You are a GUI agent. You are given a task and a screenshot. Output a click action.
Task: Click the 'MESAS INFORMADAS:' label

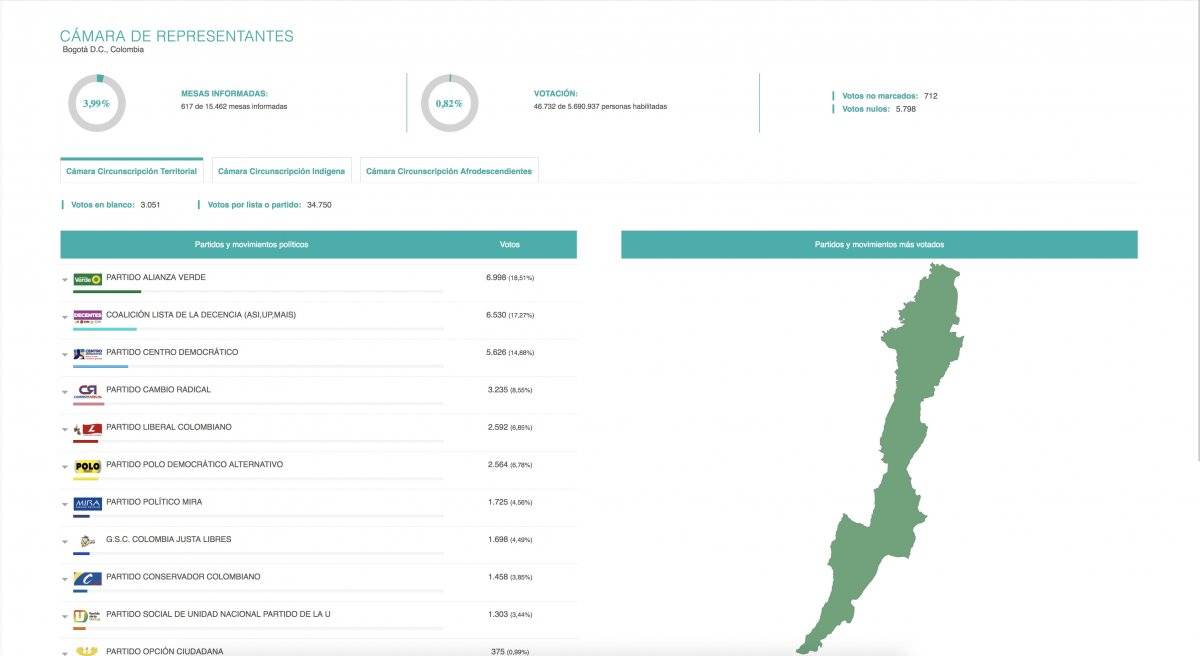pyautogui.click(x=224, y=93)
